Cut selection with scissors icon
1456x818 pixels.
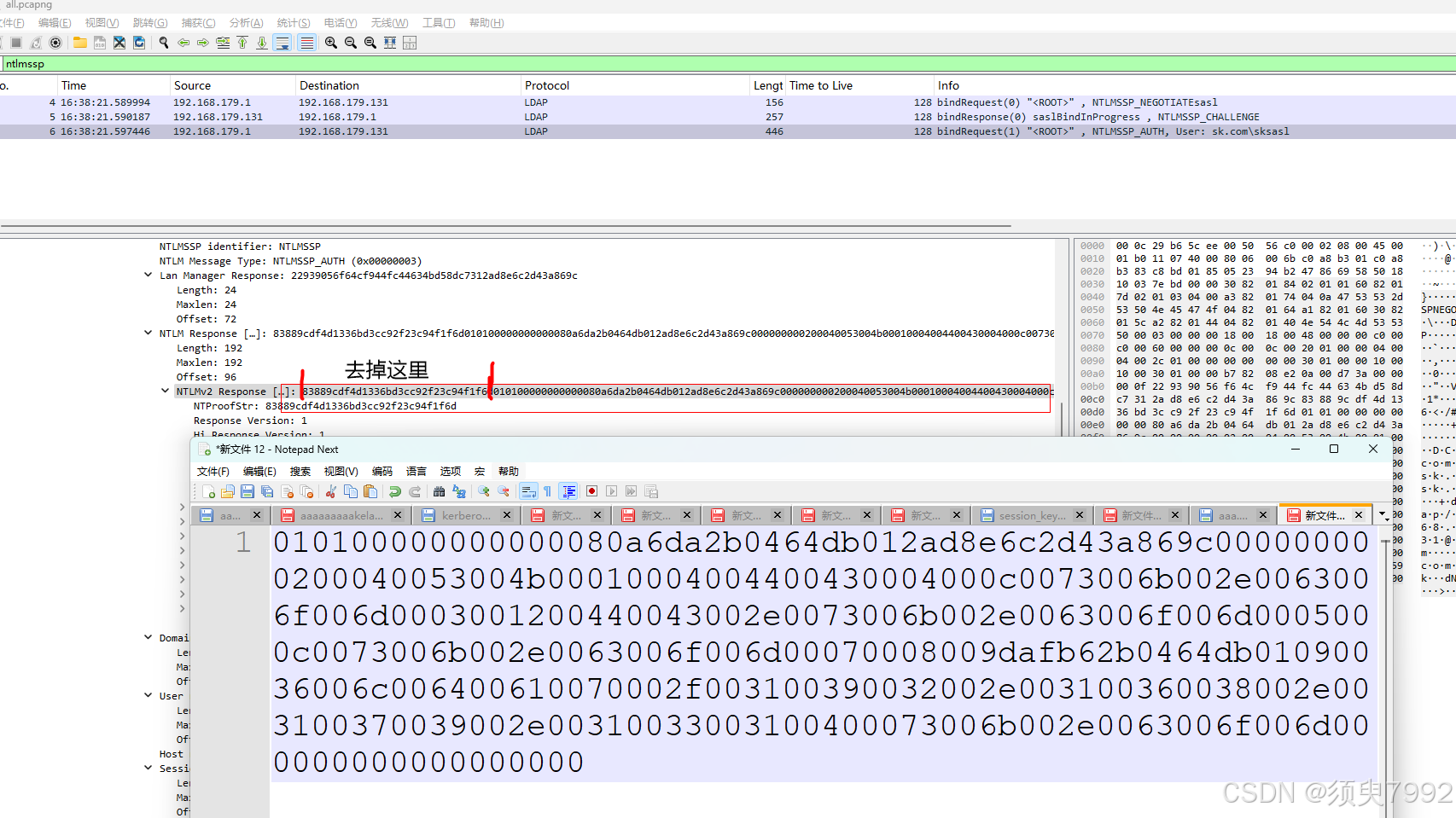click(x=331, y=491)
